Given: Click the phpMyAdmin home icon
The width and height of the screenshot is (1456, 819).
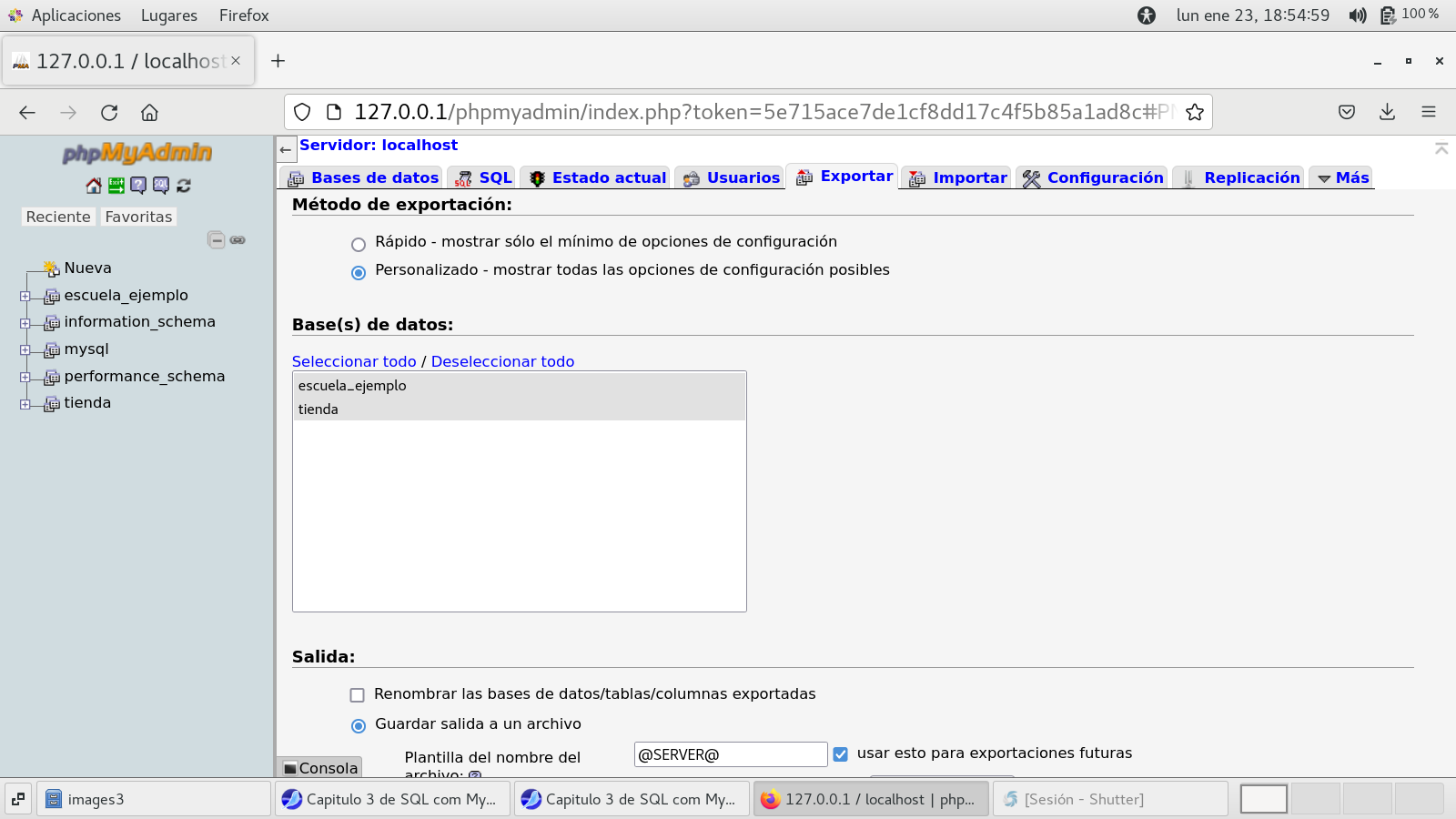Looking at the screenshot, I should [x=94, y=186].
